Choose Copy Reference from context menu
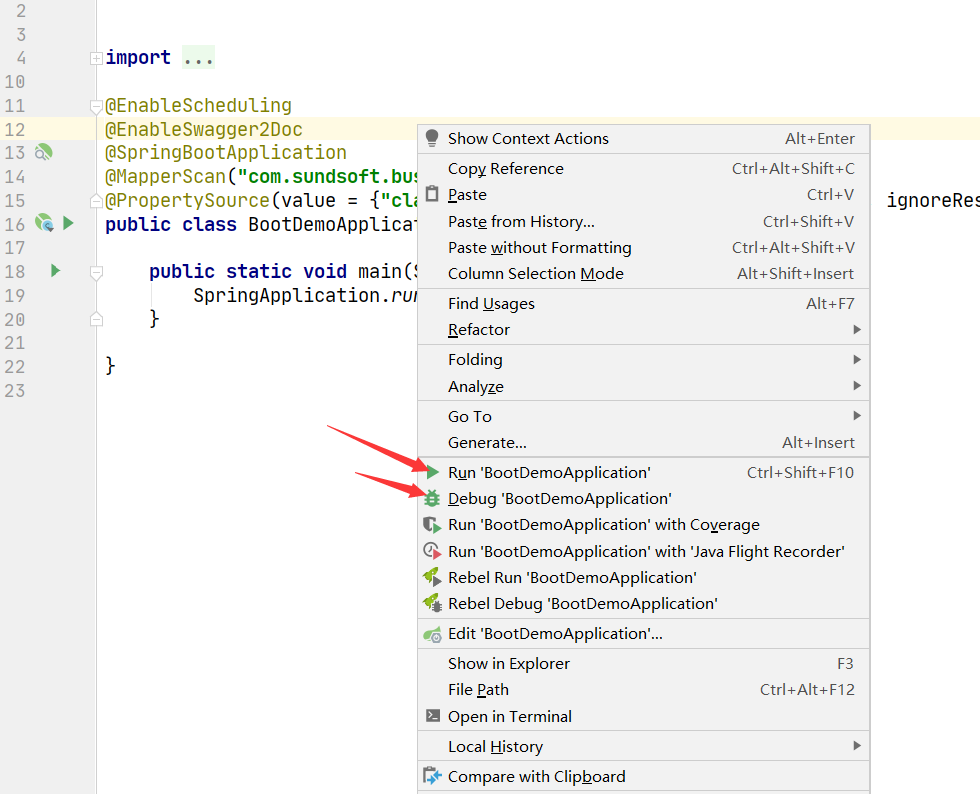This screenshot has width=980, height=794. coord(644,169)
